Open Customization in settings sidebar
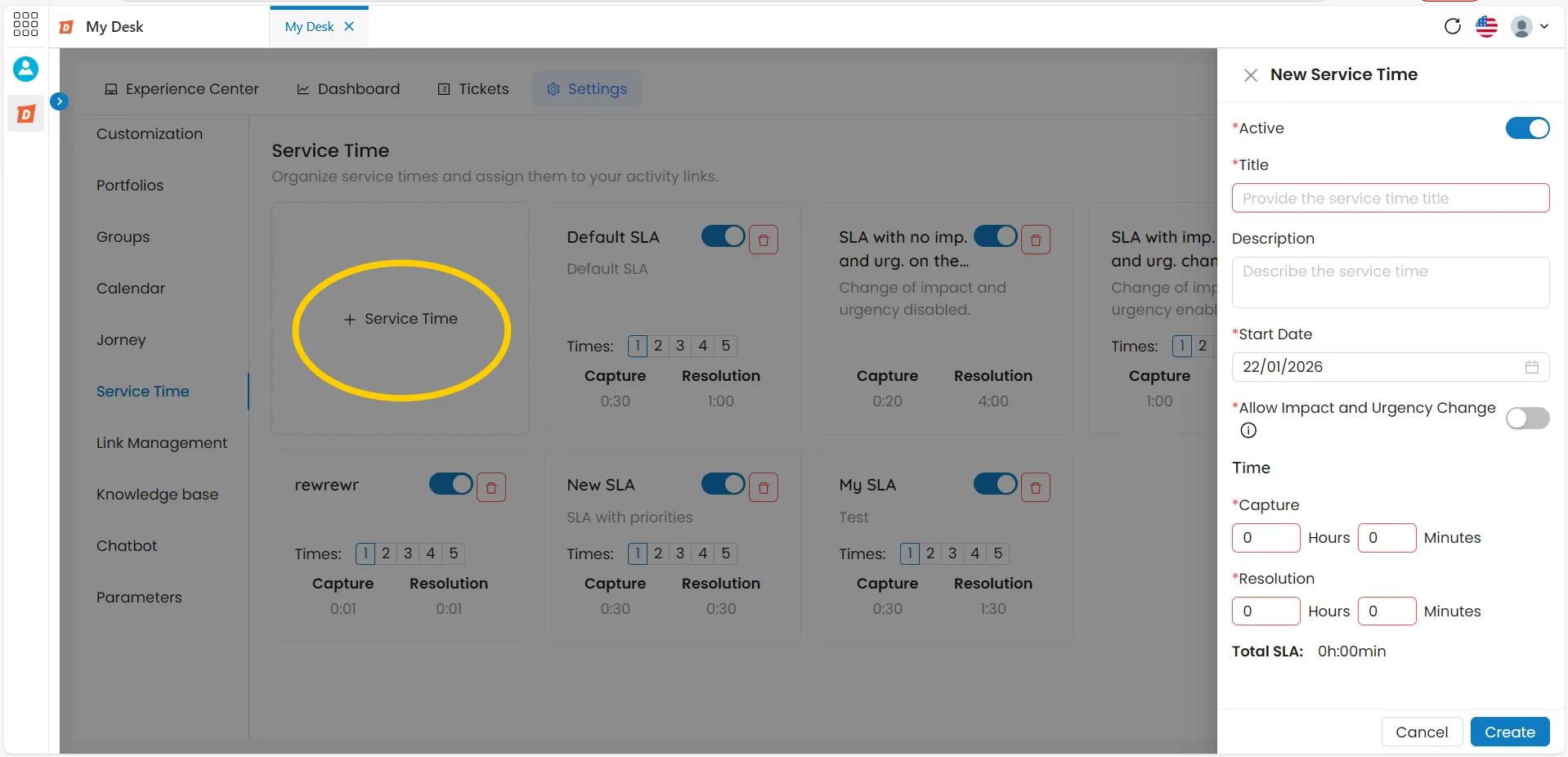This screenshot has height=757, width=1568. click(x=150, y=134)
